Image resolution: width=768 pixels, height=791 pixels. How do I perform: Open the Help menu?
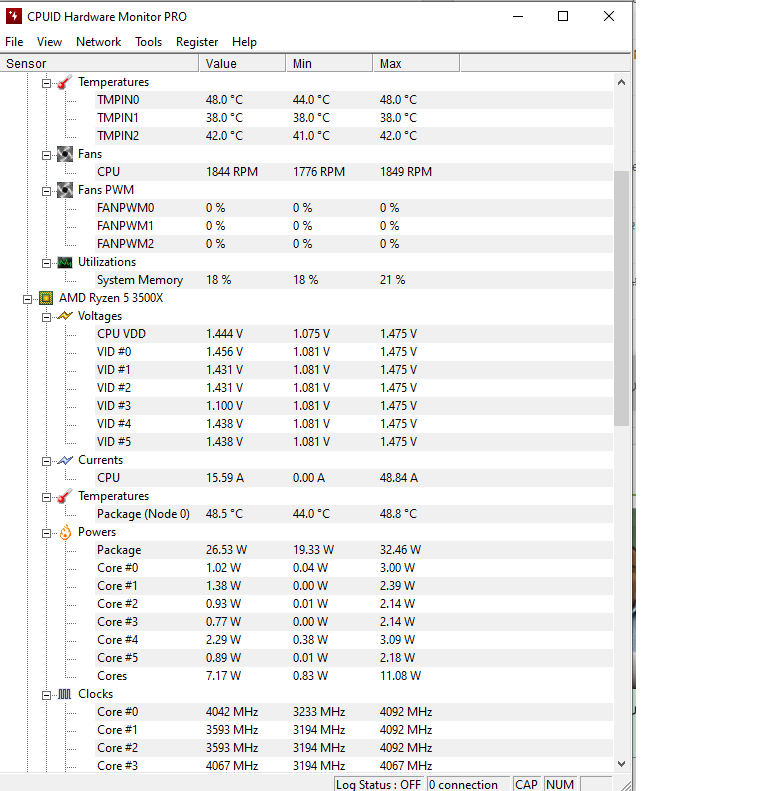click(x=244, y=42)
